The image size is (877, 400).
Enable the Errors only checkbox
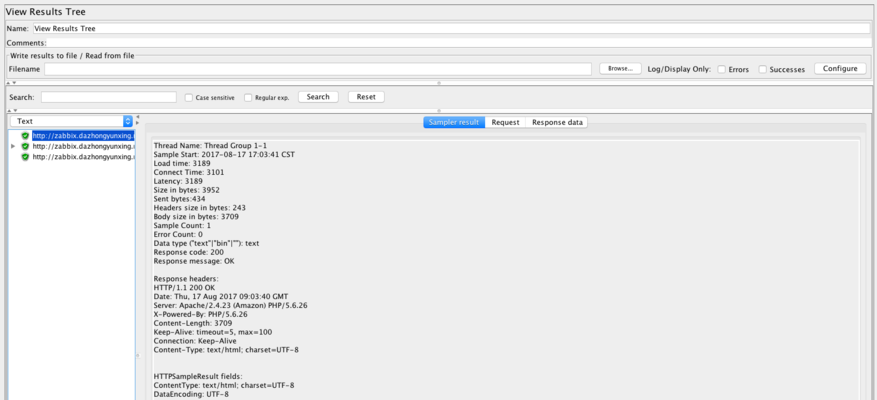722,69
